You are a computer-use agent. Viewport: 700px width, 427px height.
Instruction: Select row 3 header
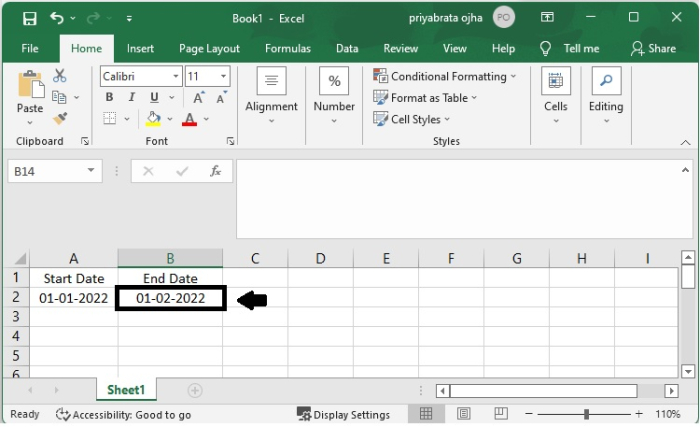click(x=16, y=317)
